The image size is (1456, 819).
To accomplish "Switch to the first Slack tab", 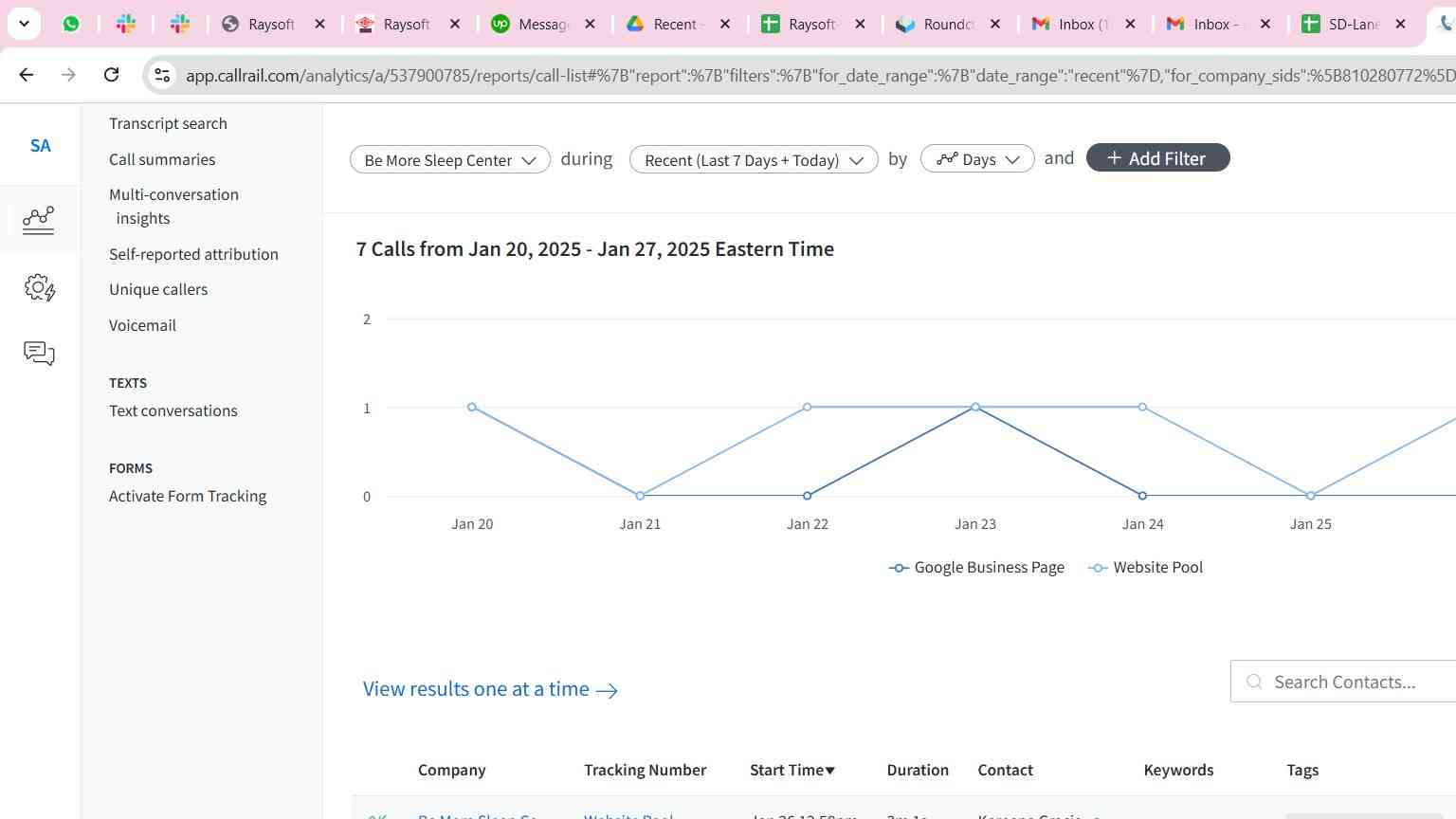I will [126, 24].
